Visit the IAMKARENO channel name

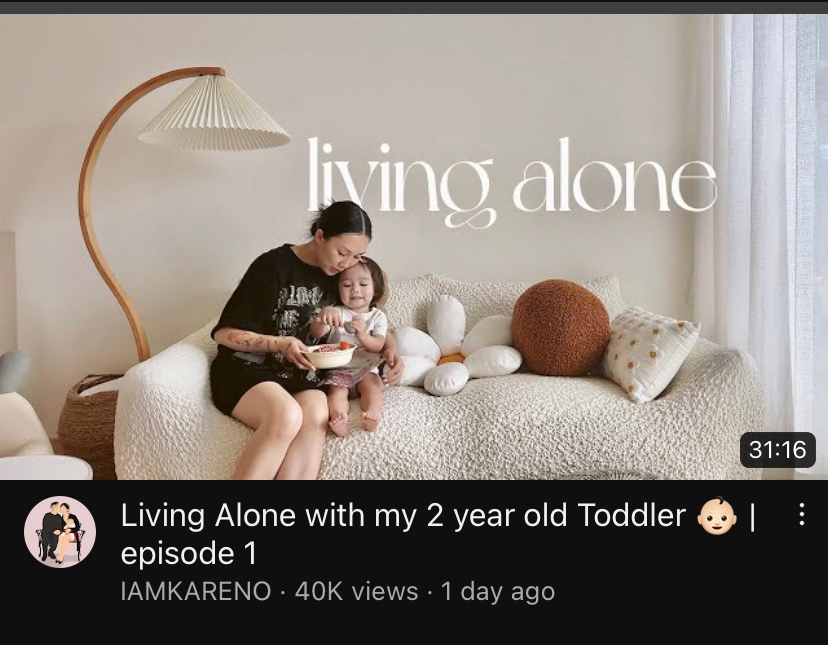196,591
